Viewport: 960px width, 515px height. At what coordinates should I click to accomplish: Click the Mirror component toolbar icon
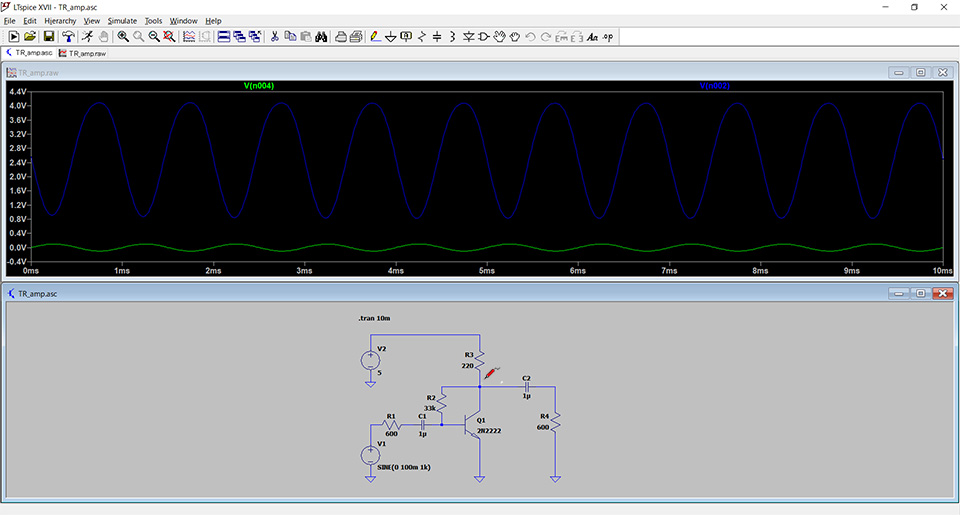tap(577, 37)
